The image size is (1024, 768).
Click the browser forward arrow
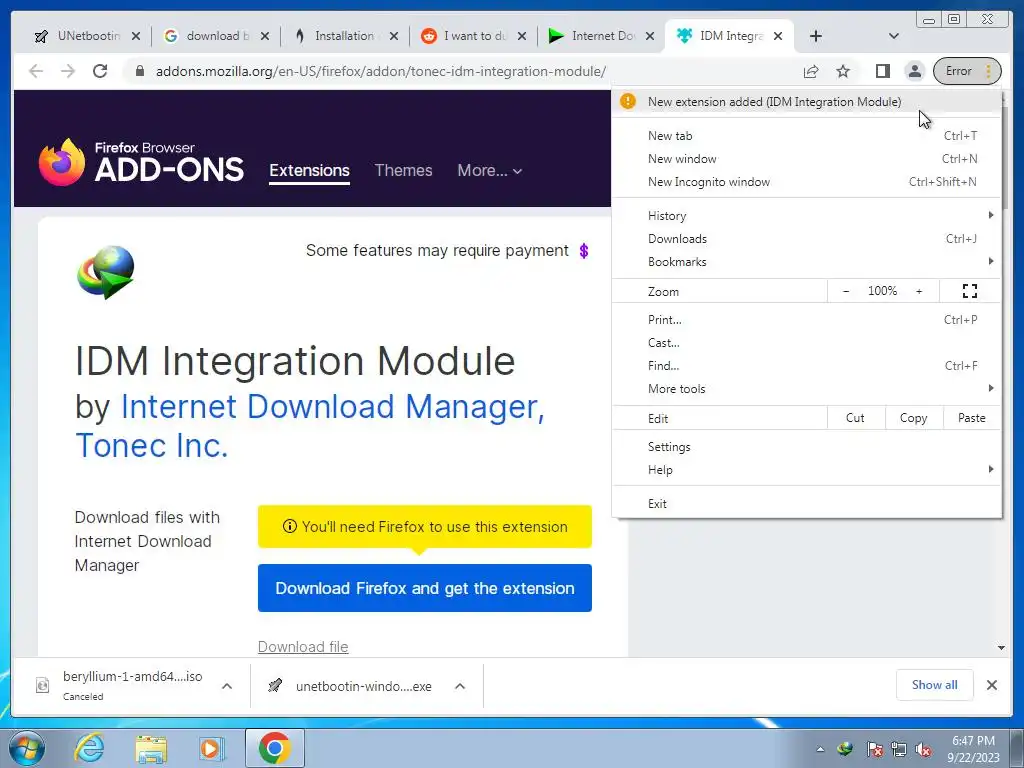(x=68, y=71)
